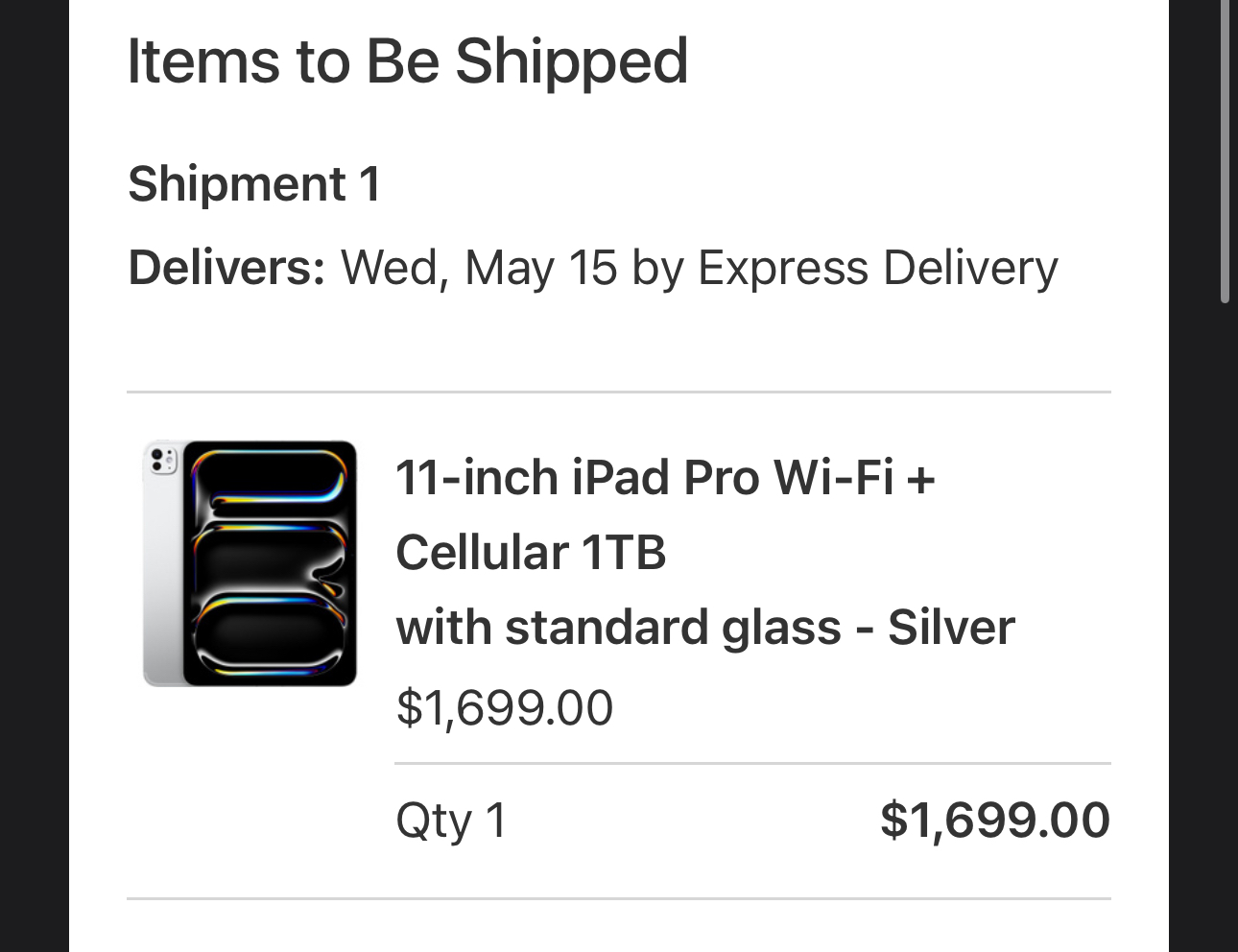Select the Shipment 1 heading
Image resolution: width=1238 pixels, height=952 pixels.
(x=254, y=183)
